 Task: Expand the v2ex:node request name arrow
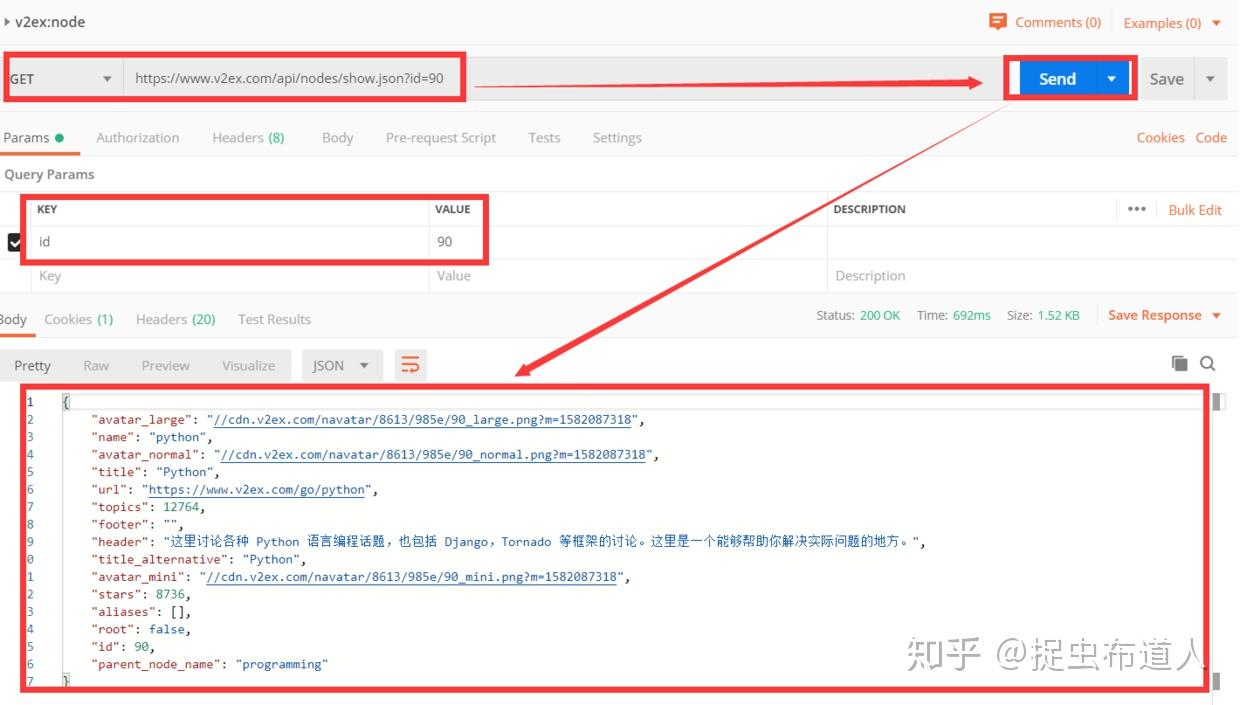pos(9,21)
